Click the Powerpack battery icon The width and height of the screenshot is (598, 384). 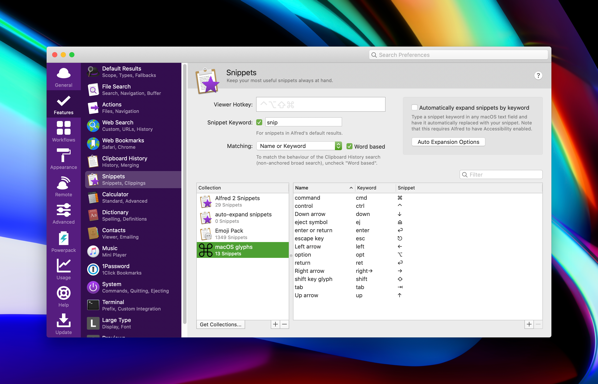[63, 239]
